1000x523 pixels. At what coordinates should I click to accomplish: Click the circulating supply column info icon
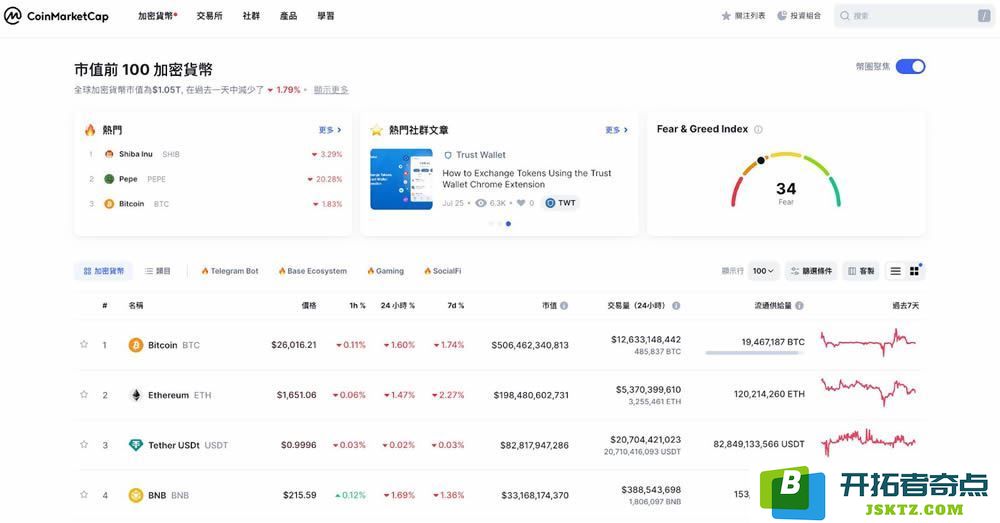pos(799,306)
